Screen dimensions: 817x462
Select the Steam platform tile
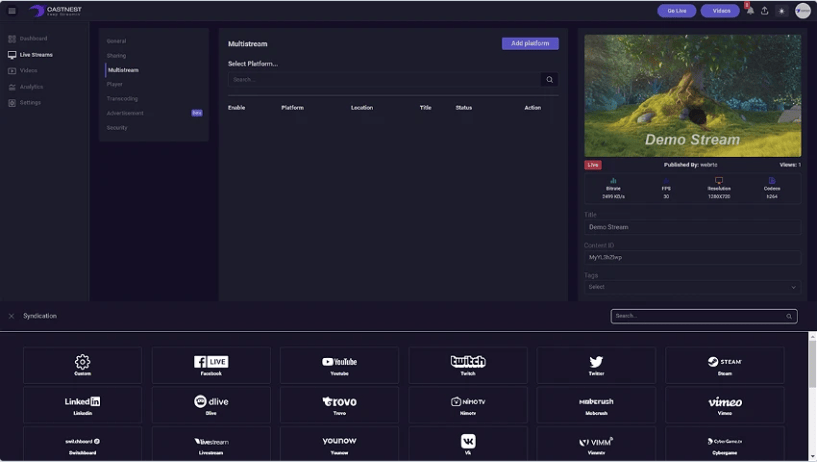click(725, 365)
